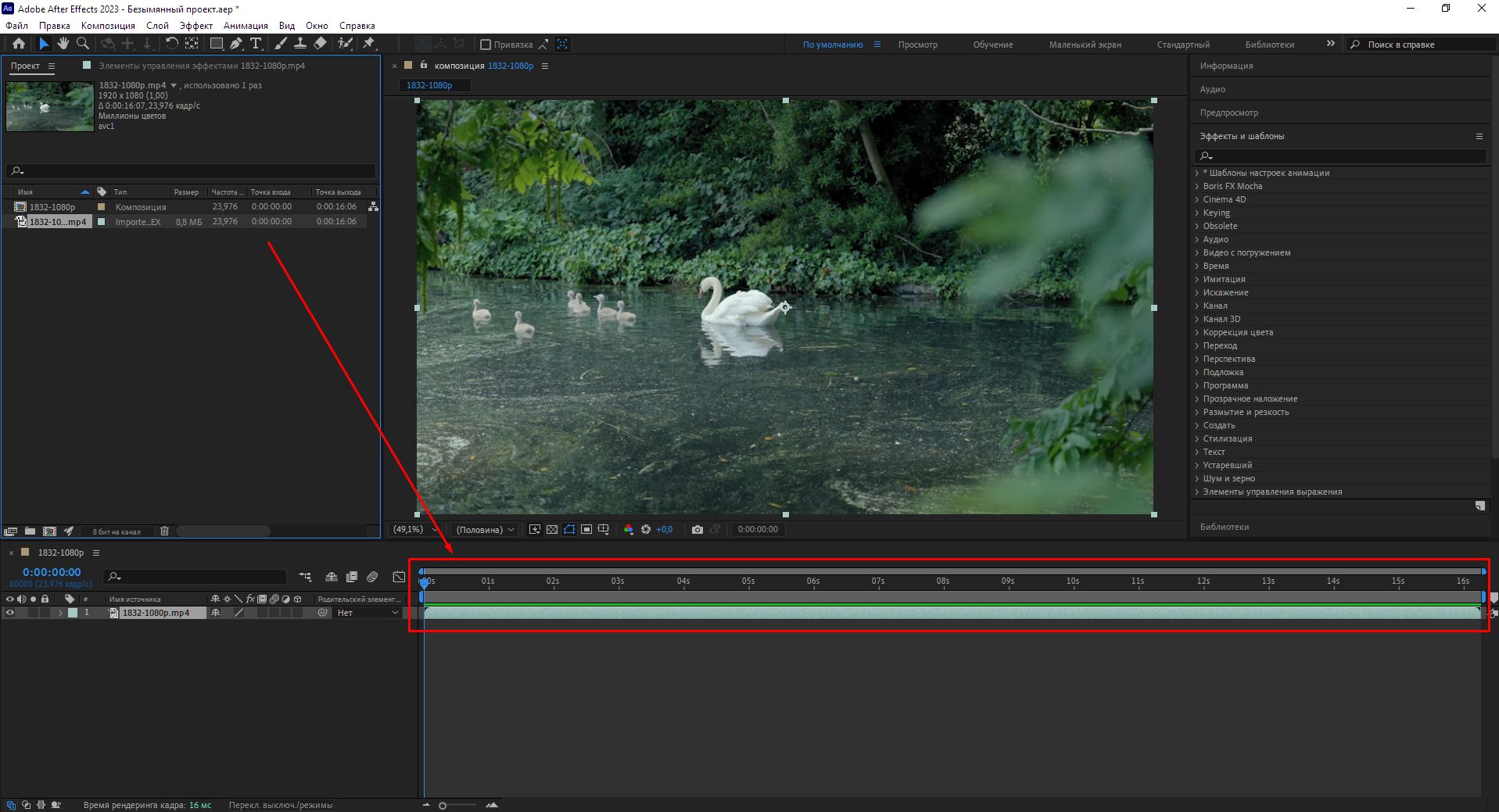
Task: Select the Eraser tool
Action: point(320,44)
